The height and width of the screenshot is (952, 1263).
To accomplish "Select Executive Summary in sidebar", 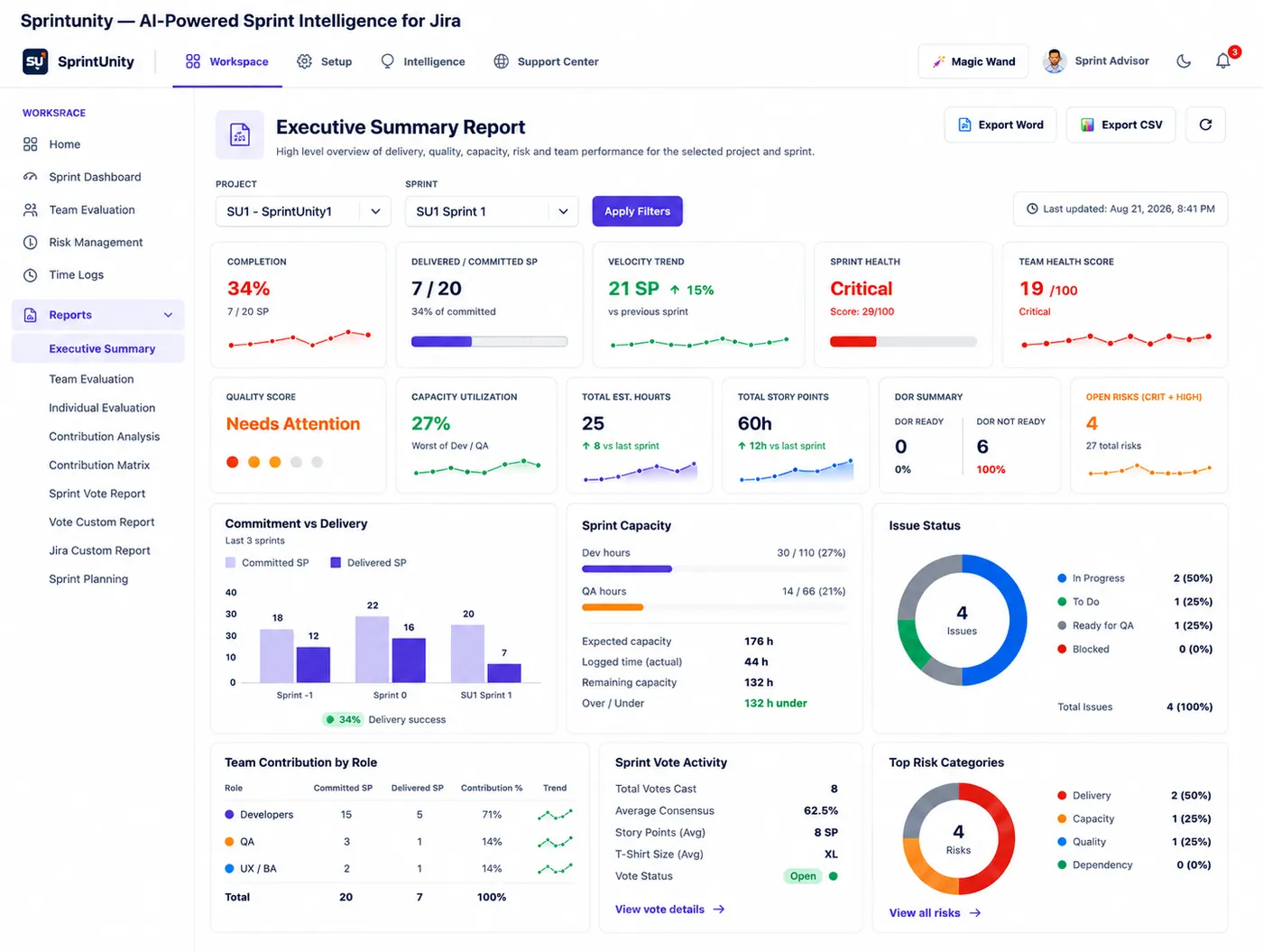I will point(98,348).
